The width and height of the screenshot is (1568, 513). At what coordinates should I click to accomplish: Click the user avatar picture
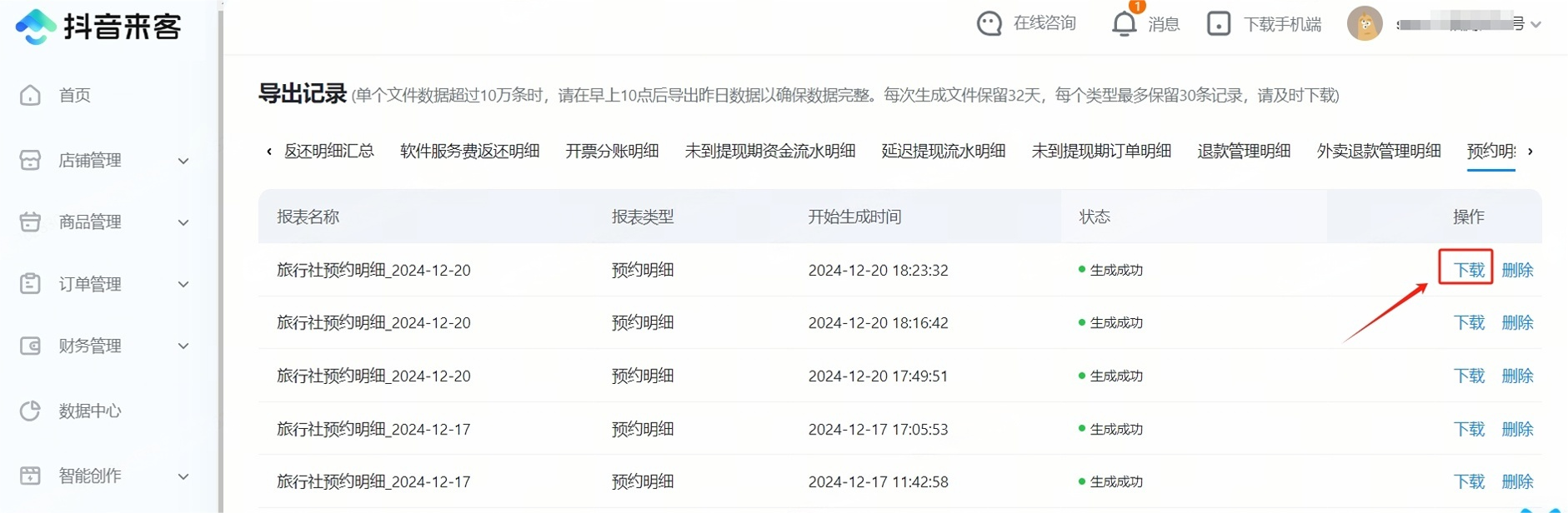point(1365,23)
